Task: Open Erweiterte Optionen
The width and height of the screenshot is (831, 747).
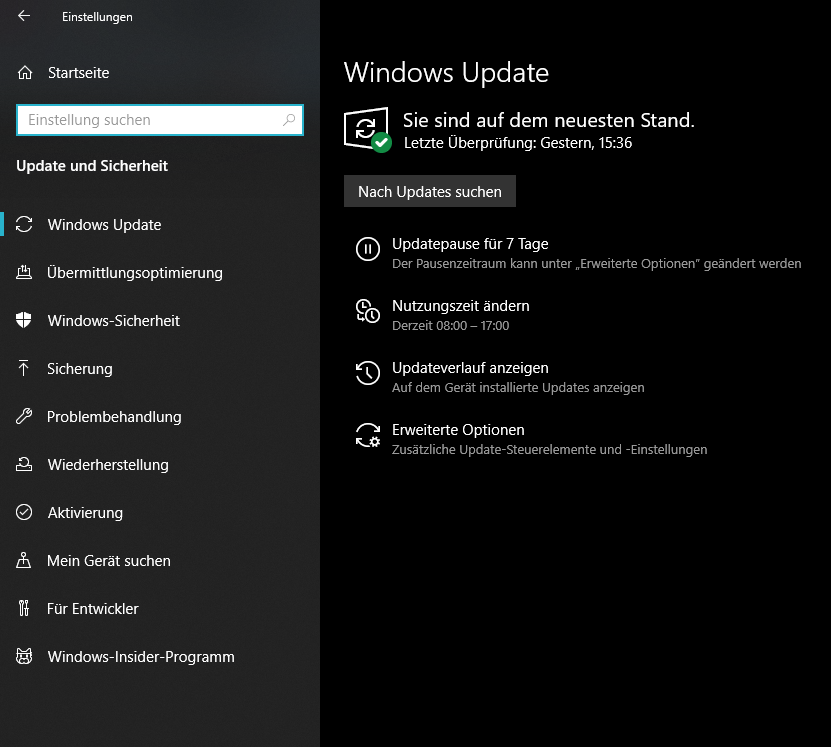Action: (458, 430)
